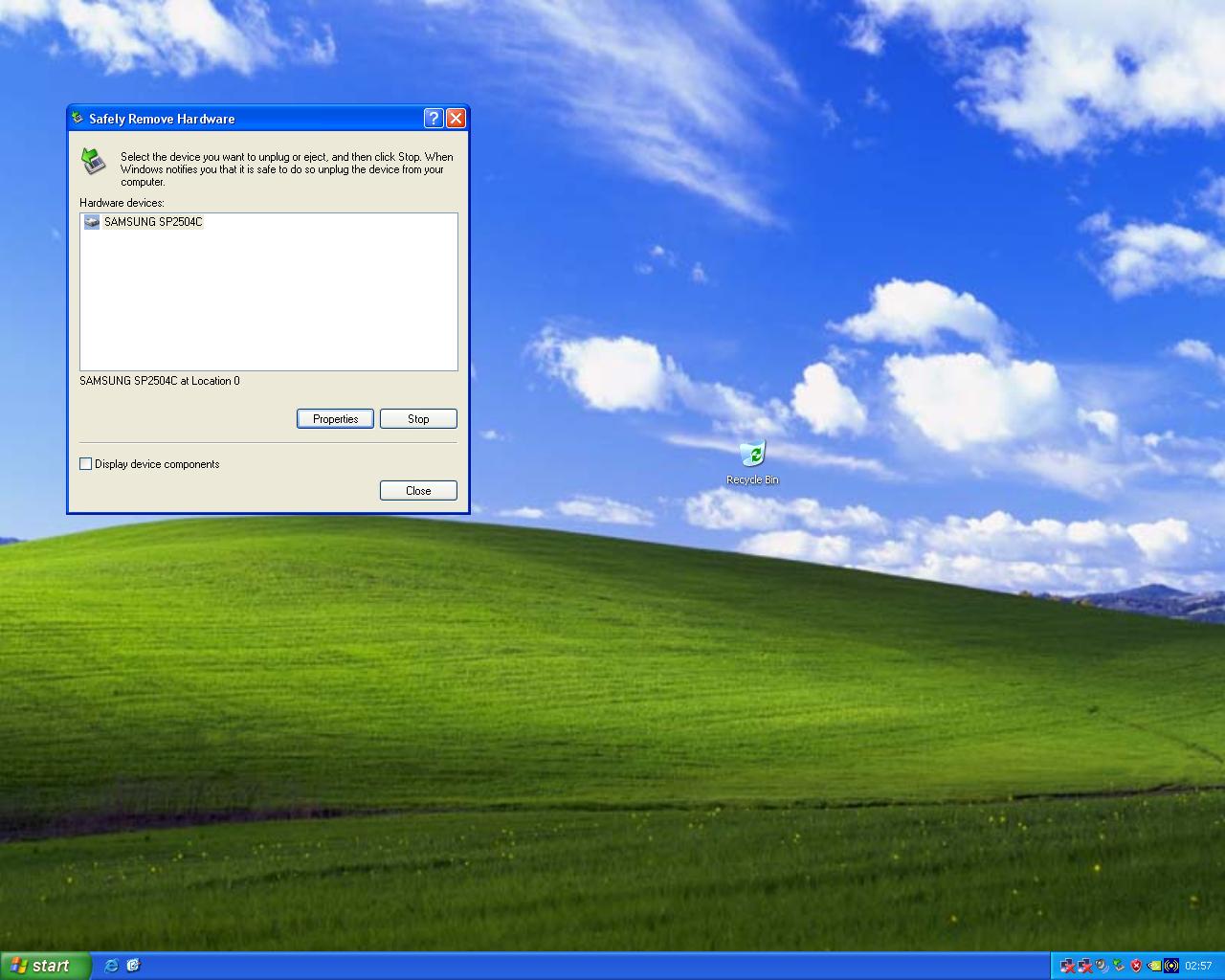Click the Close button in the dialog
The width and height of the screenshot is (1225, 980).
418,490
